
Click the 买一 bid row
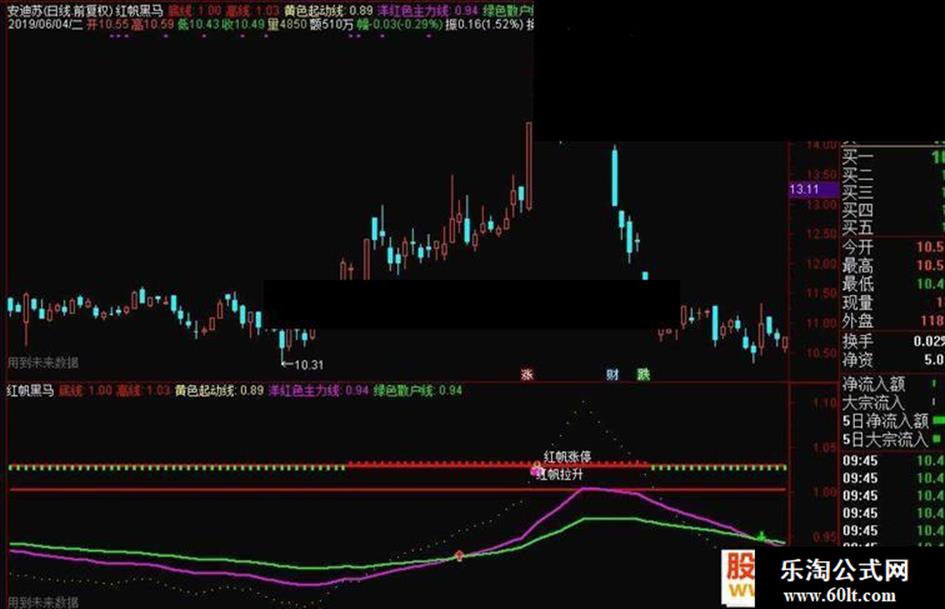tap(893, 157)
